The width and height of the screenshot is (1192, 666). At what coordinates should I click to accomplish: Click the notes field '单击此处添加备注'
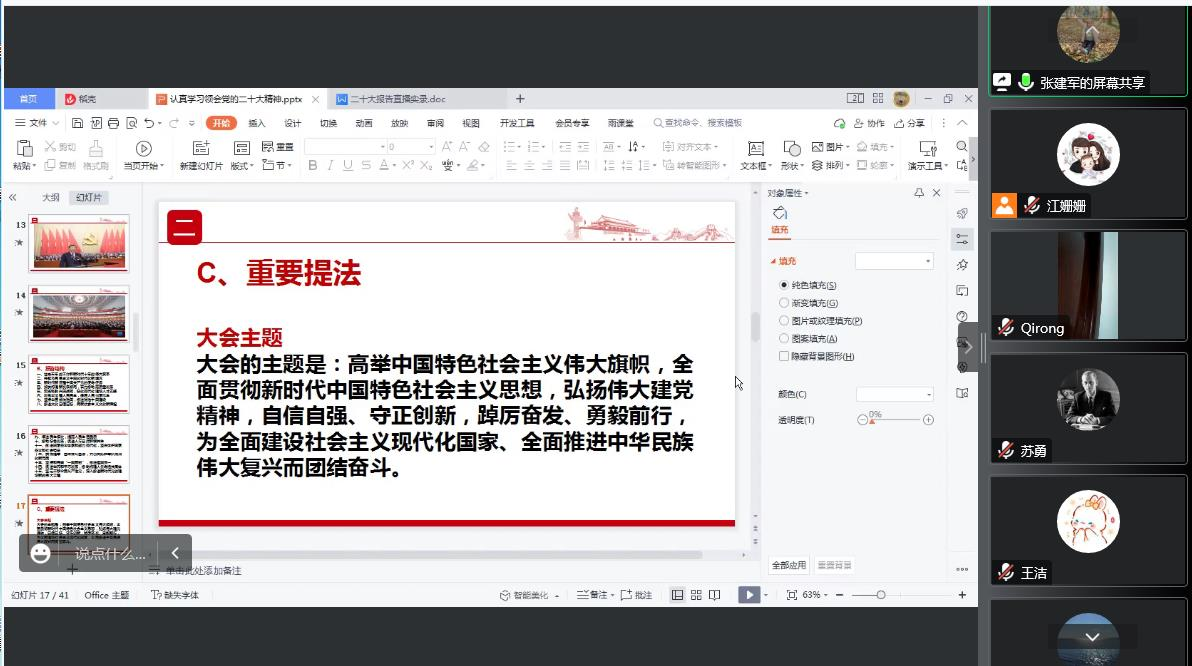click(204, 571)
